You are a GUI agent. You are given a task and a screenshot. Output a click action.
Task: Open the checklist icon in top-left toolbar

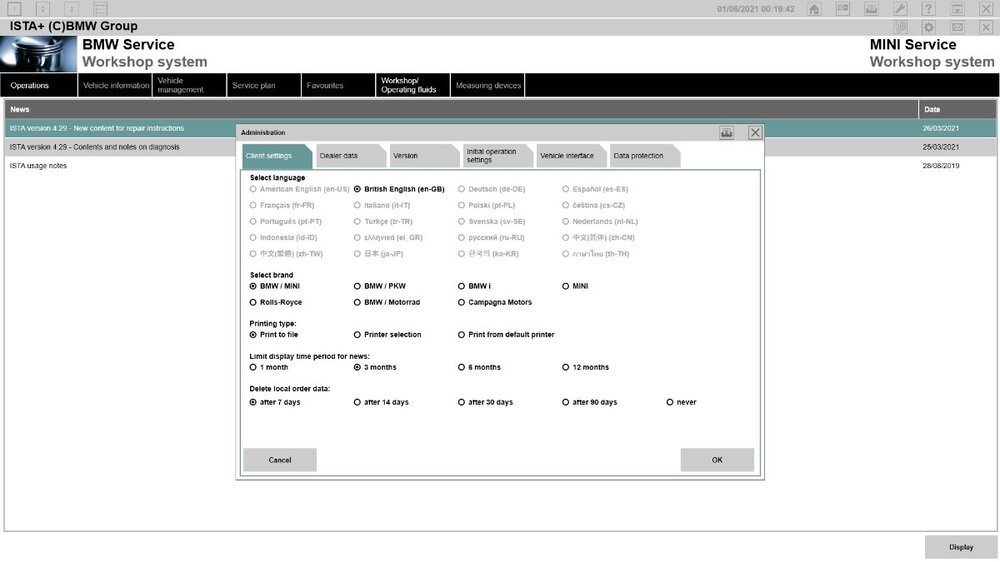(99, 9)
